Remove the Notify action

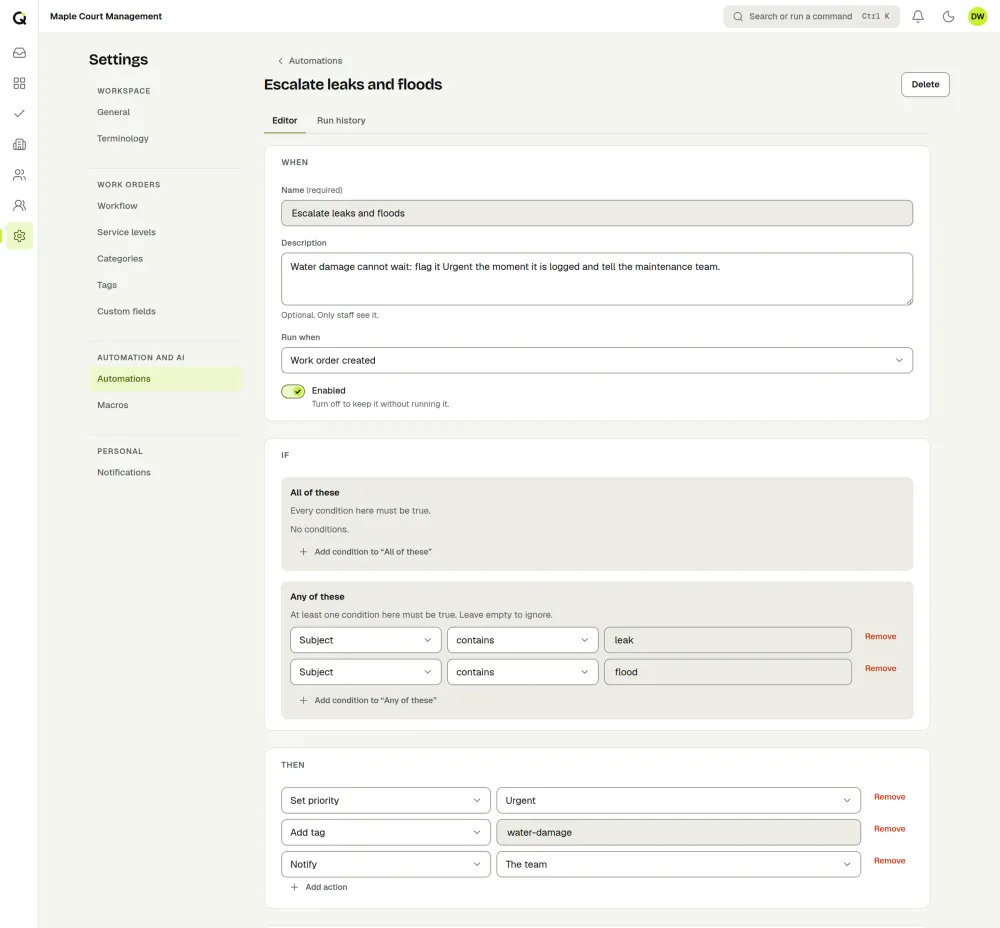point(889,861)
